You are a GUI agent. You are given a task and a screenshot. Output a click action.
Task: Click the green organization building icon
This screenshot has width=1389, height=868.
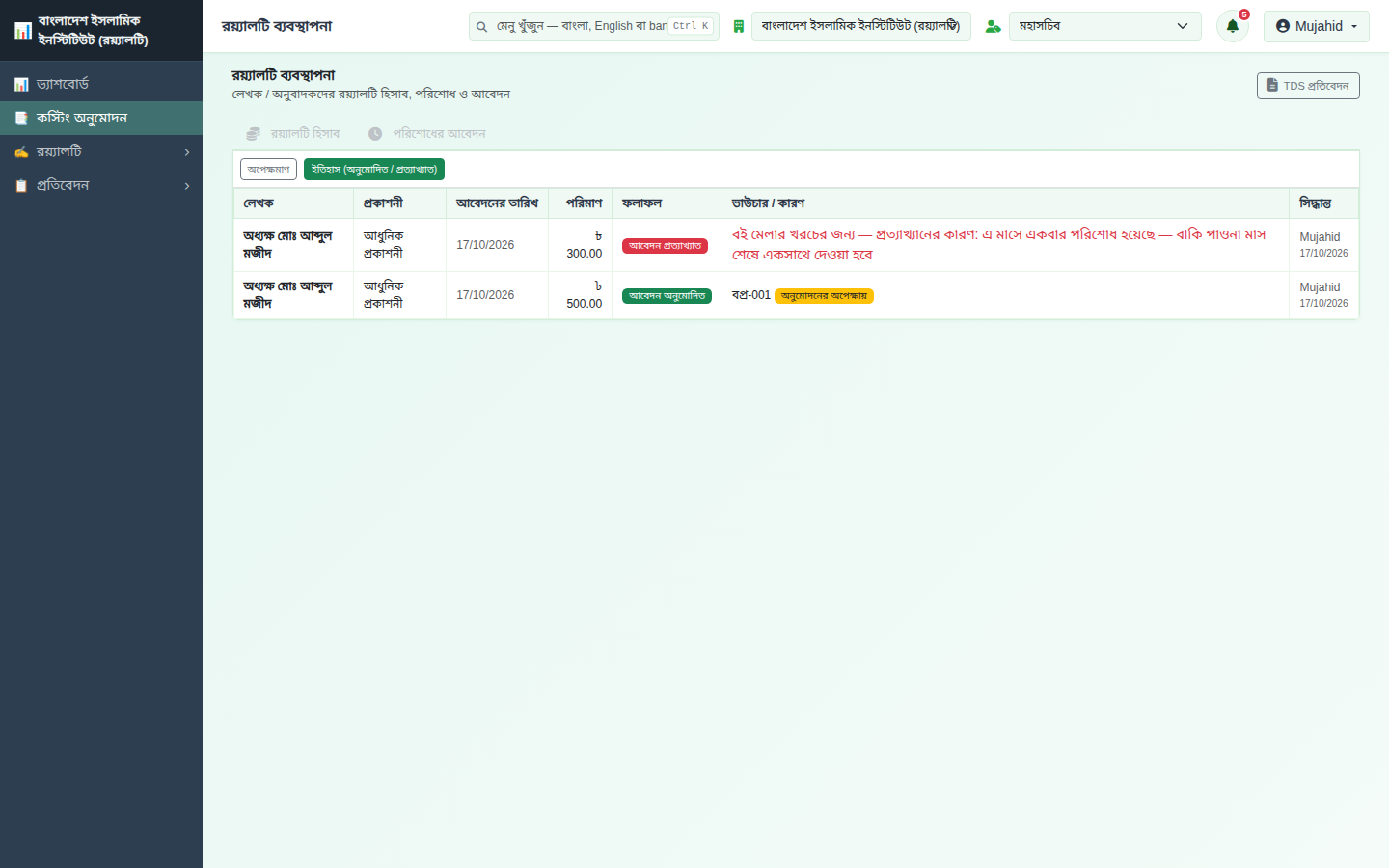pos(738,27)
